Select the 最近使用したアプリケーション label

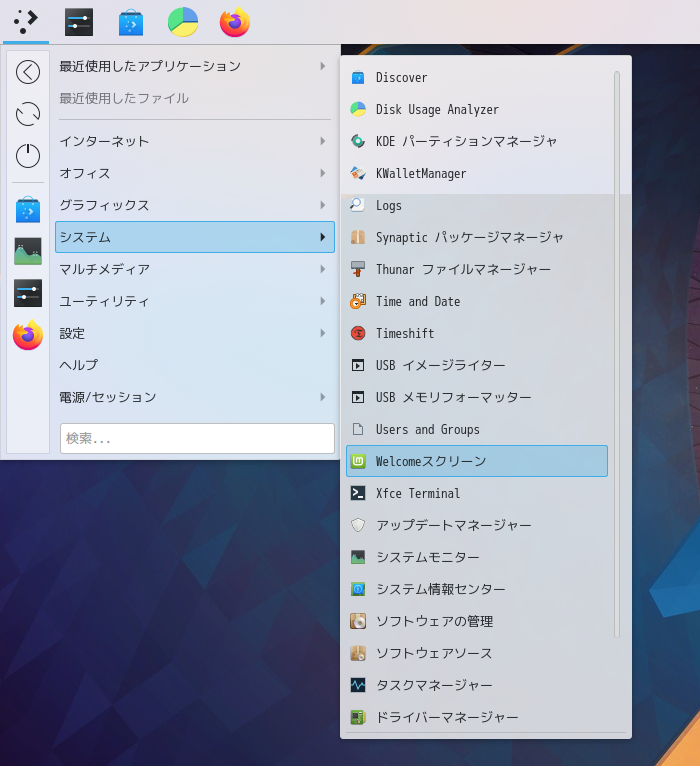click(150, 66)
